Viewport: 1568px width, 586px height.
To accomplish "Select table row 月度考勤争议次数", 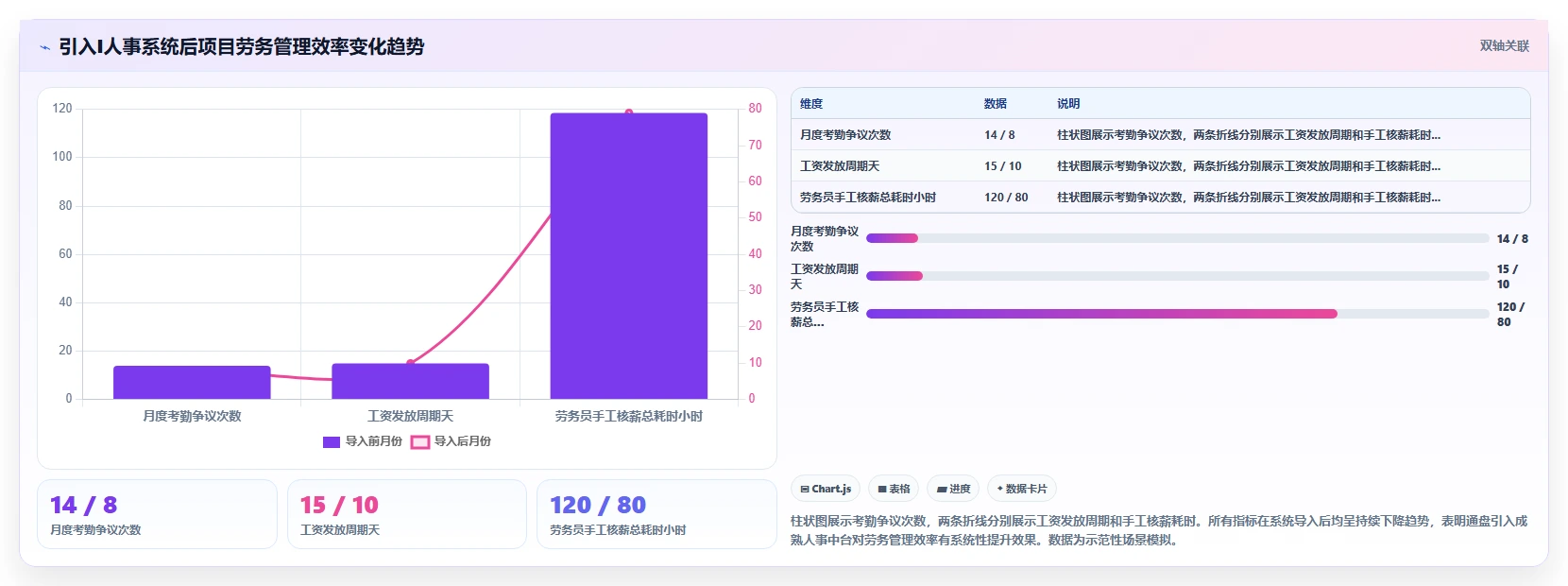I will pyautogui.click(x=1160, y=135).
